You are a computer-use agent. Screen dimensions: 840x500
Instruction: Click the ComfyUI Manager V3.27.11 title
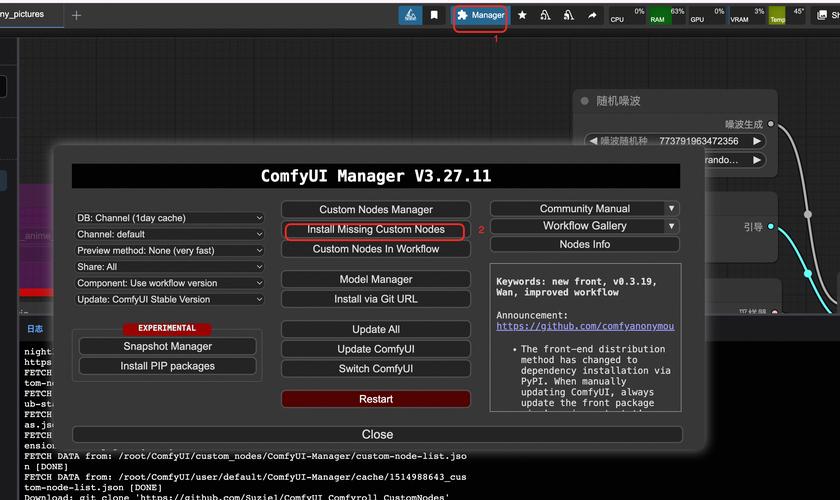pos(376,176)
